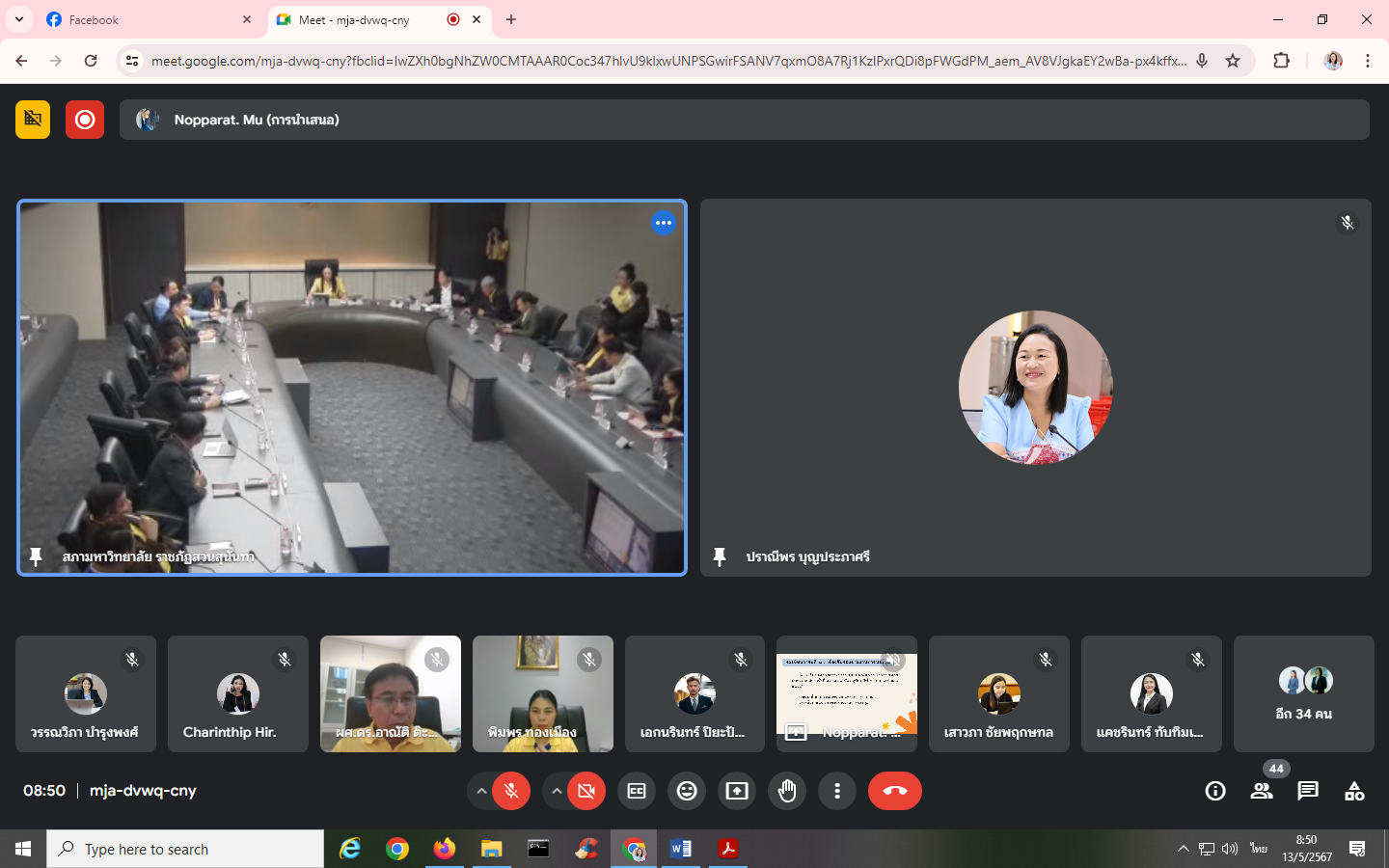The height and width of the screenshot is (868, 1389).
Task: Toggle the muted microphone button
Action: click(511, 791)
